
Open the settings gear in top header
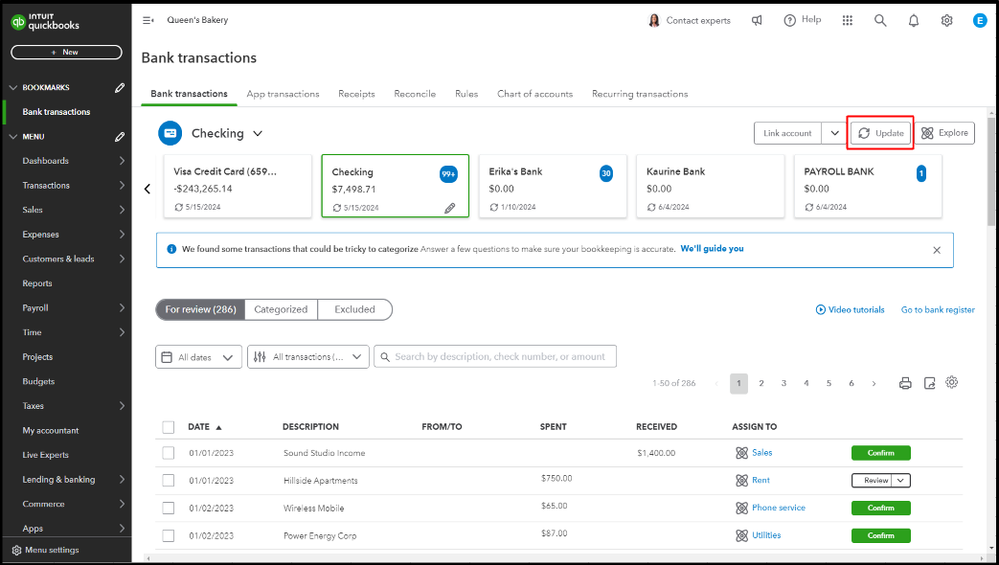pyautogui.click(x=946, y=20)
